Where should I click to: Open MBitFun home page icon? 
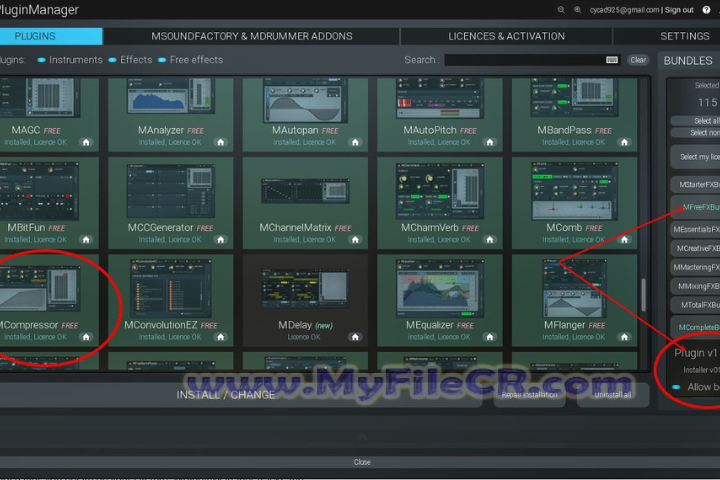86,240
